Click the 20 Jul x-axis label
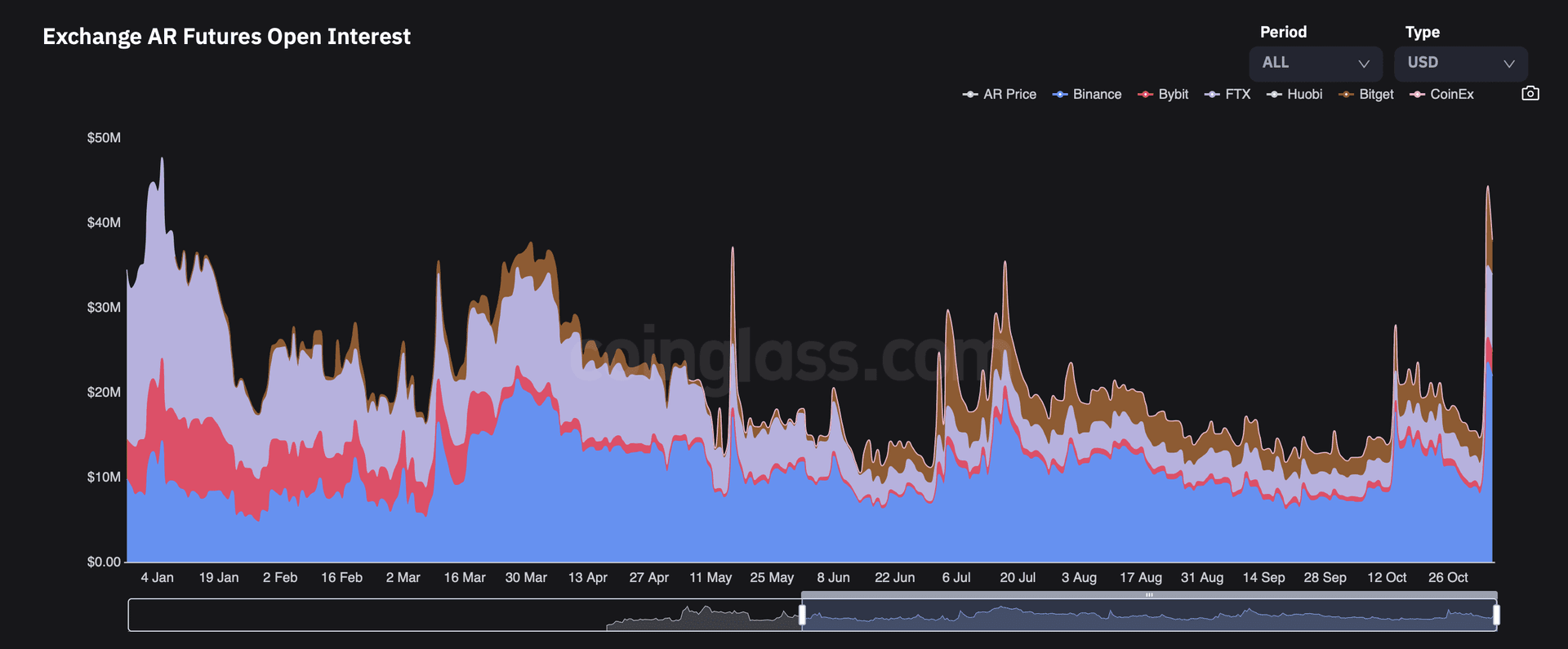 click(x=1018, y=577)
